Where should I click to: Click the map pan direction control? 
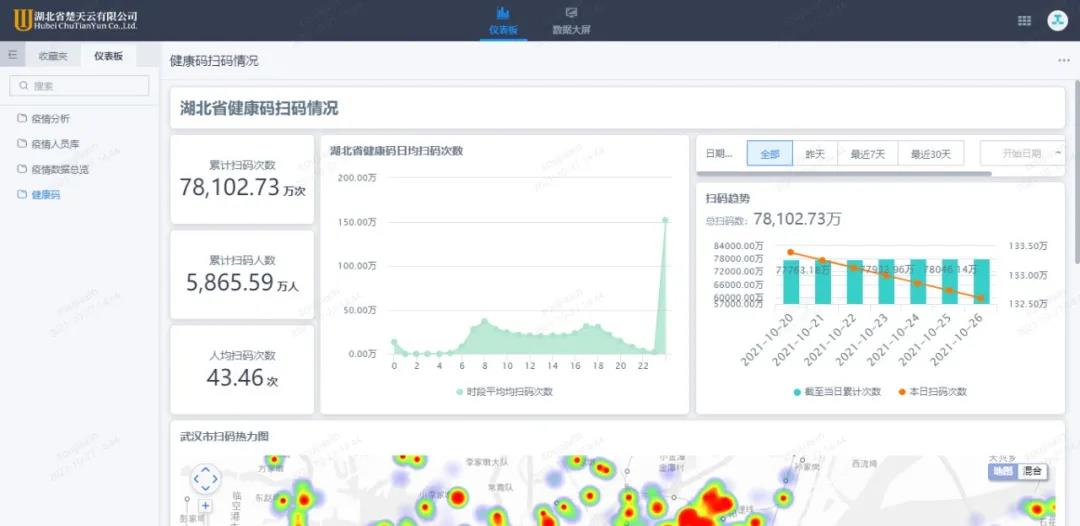(x=205, y=479)
